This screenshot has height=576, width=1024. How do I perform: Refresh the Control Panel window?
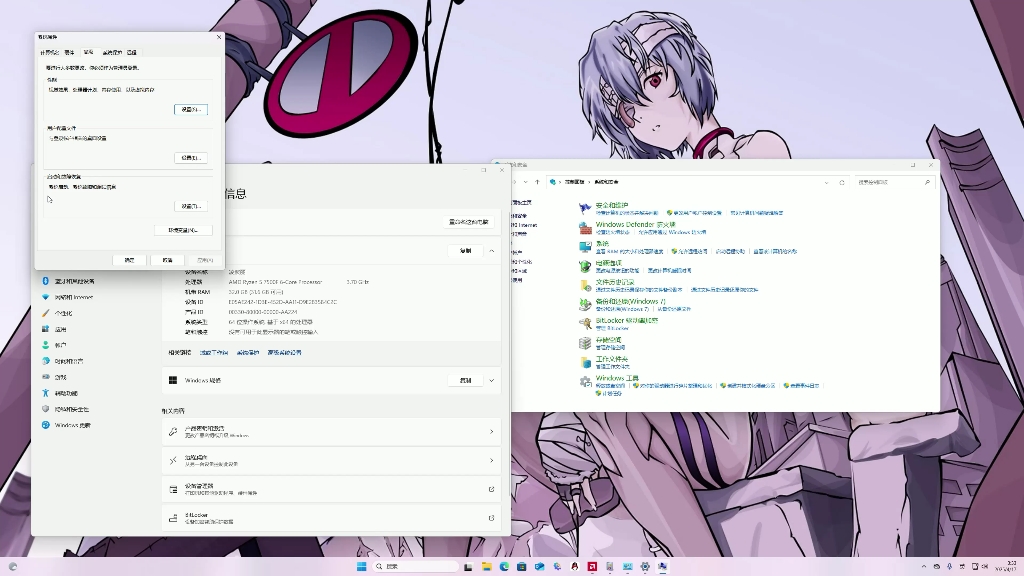(x=842, y=182)
